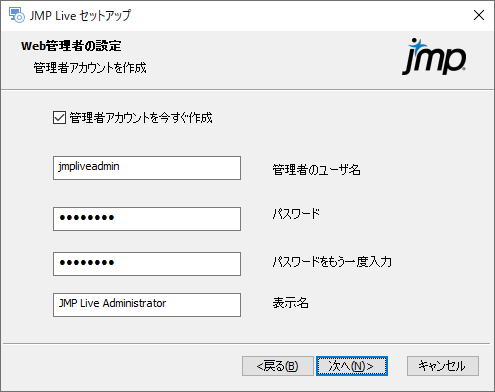Click the パスワード label text
The image size is (495, 392).
point(296,214)
